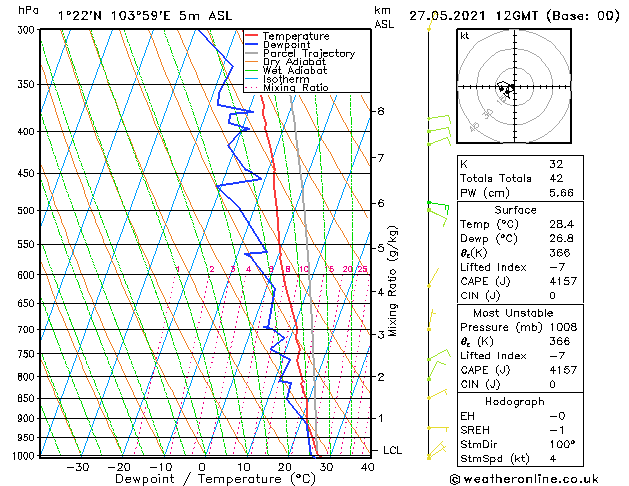Click the StmSpd (kt) value 4
The height and width of the screenshot is (486, 629).
553,459
